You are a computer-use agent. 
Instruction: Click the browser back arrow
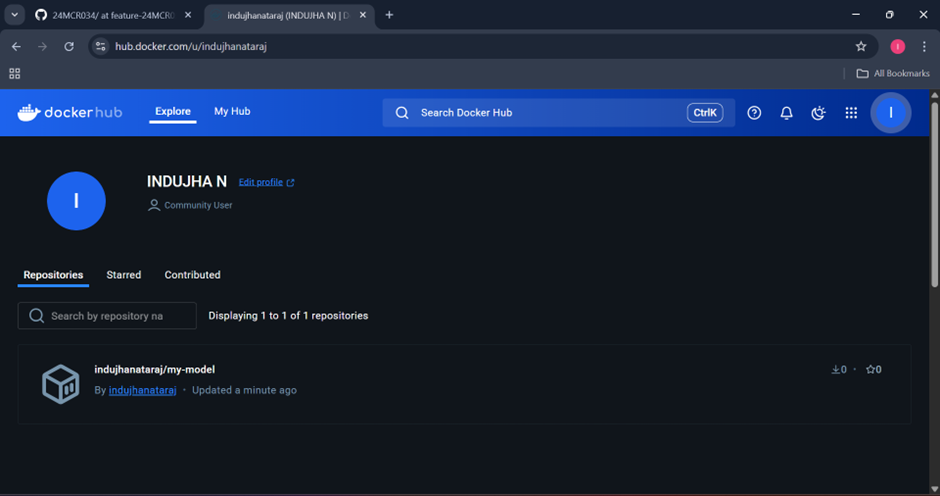[x=16, y=46]
